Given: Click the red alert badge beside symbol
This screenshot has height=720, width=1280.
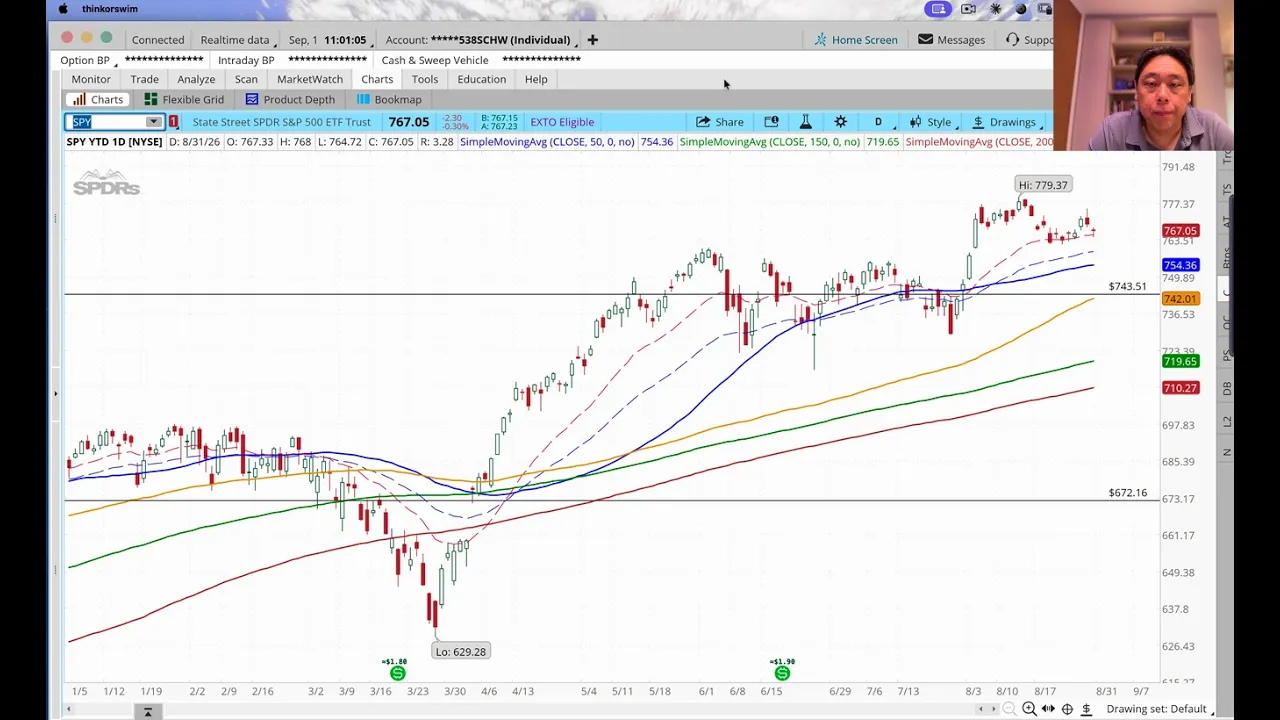Looking at the screenshot, I should tap(174, 122).
